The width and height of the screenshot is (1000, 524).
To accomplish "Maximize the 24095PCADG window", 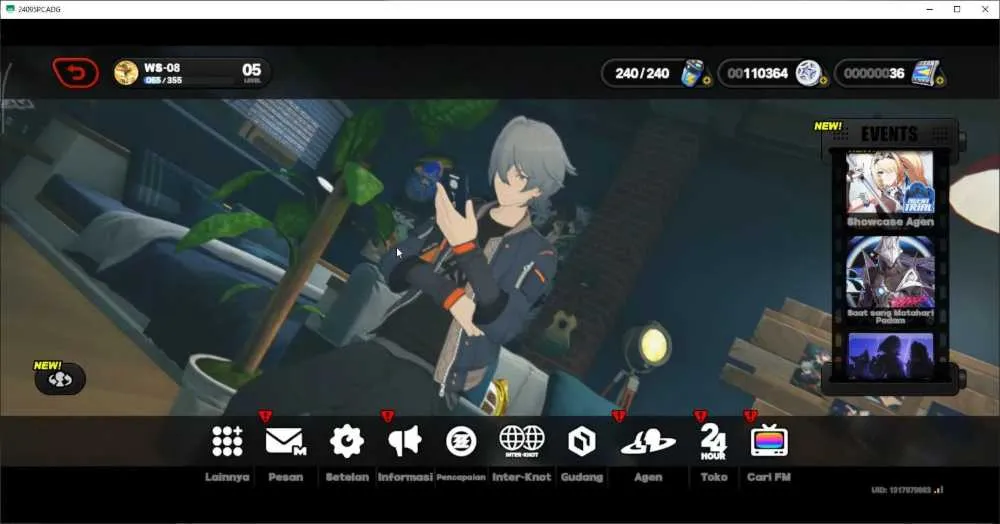I will tap(957, 10).
